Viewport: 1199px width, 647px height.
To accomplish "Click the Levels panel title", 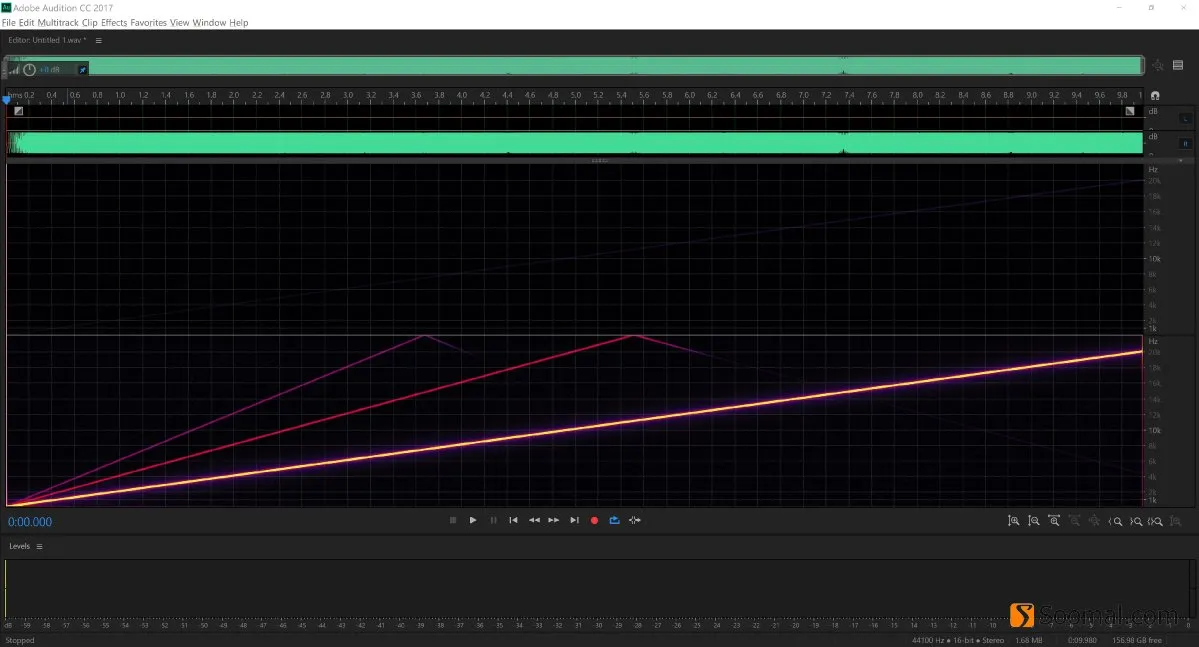I will tap(19, 546).
